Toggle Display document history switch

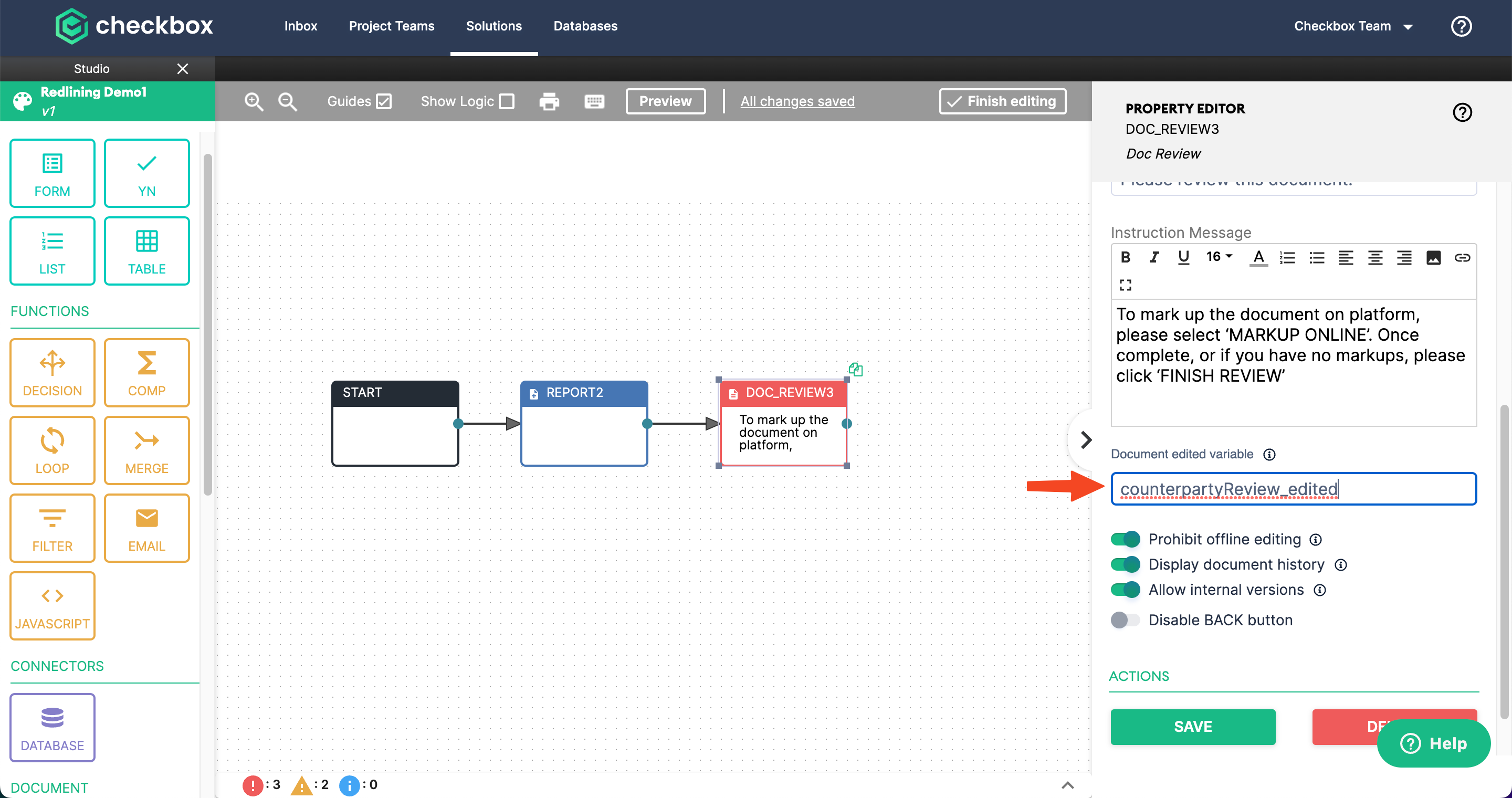[x=1125, y=564]
